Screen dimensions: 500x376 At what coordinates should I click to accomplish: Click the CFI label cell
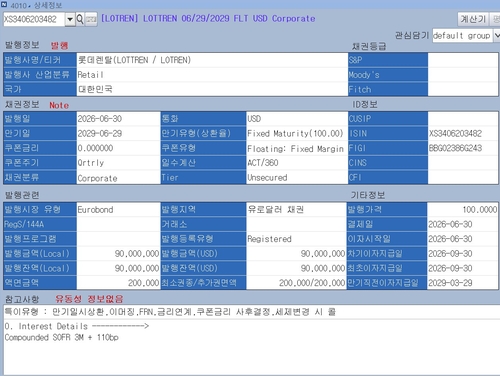tap(388, 177)
